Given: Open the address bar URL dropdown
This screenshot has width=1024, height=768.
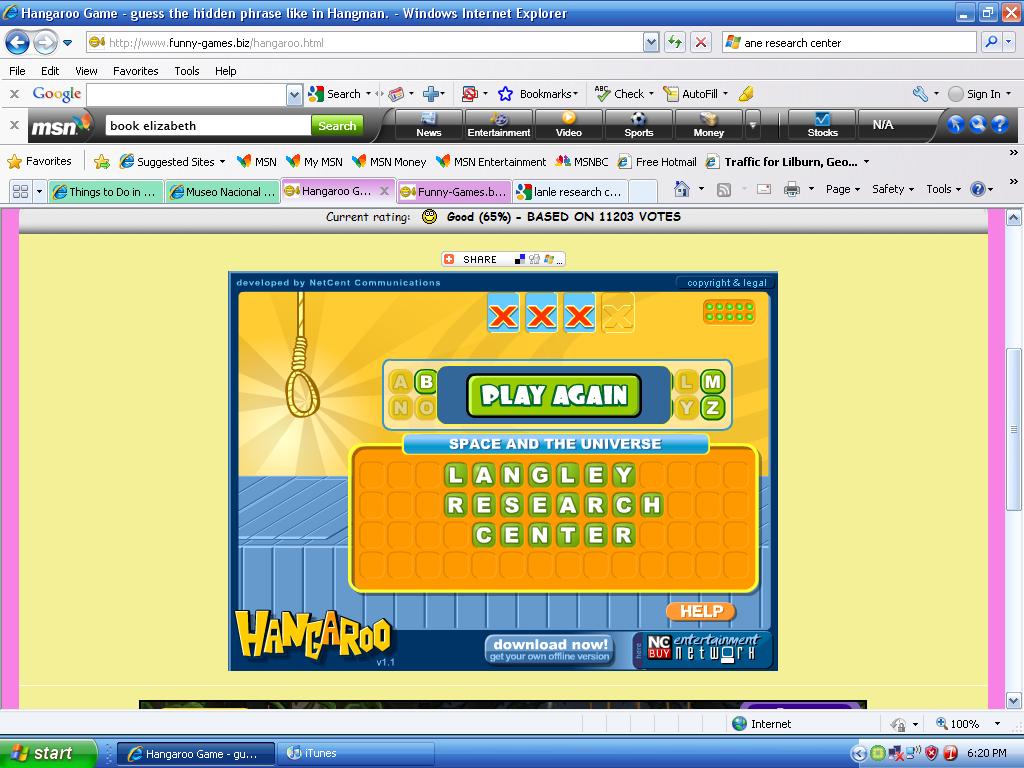Looking at the screenshot, I should pos(650,43).
